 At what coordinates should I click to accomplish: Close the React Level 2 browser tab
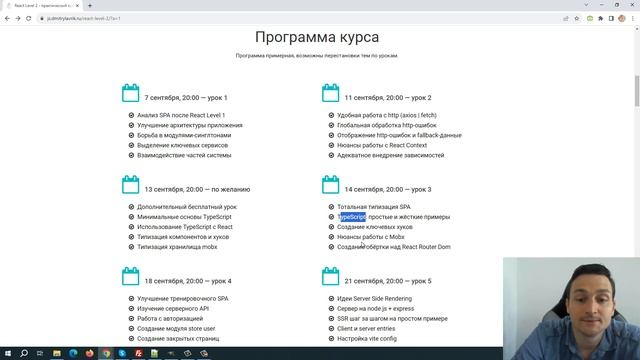pyautogui.click(x=77, y=6)
